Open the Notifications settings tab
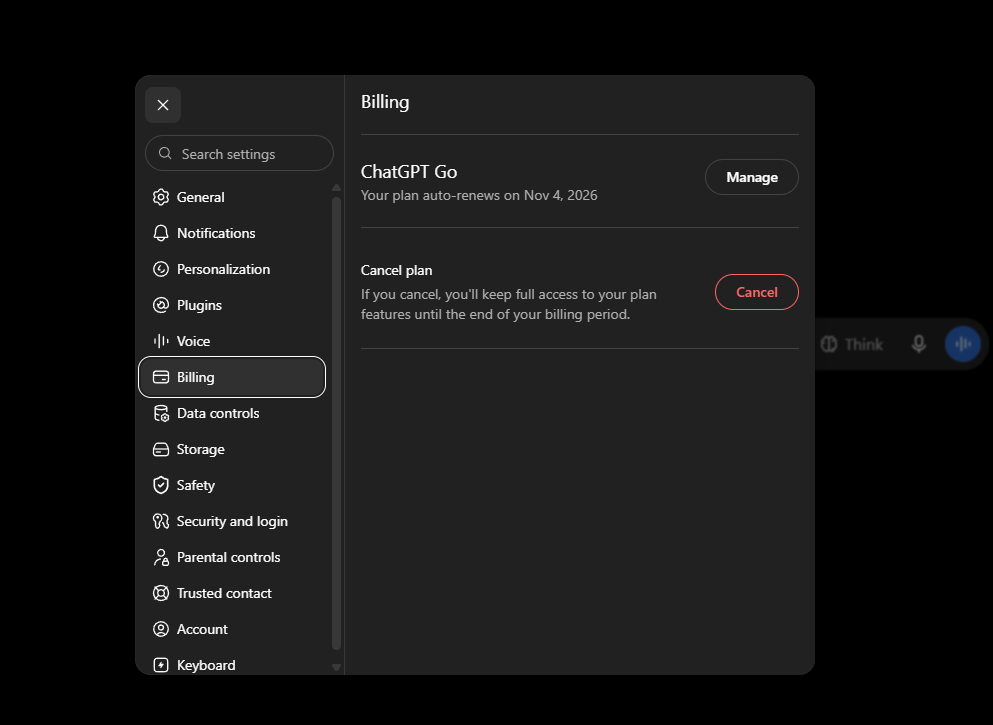Image resolution: width=993 pixels, height=725 pixels. click(232, 233)
